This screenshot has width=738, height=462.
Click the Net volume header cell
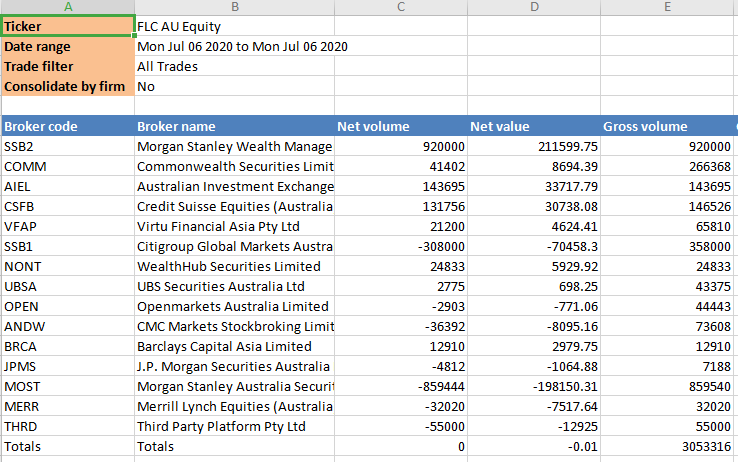click(x=401, y=126)
